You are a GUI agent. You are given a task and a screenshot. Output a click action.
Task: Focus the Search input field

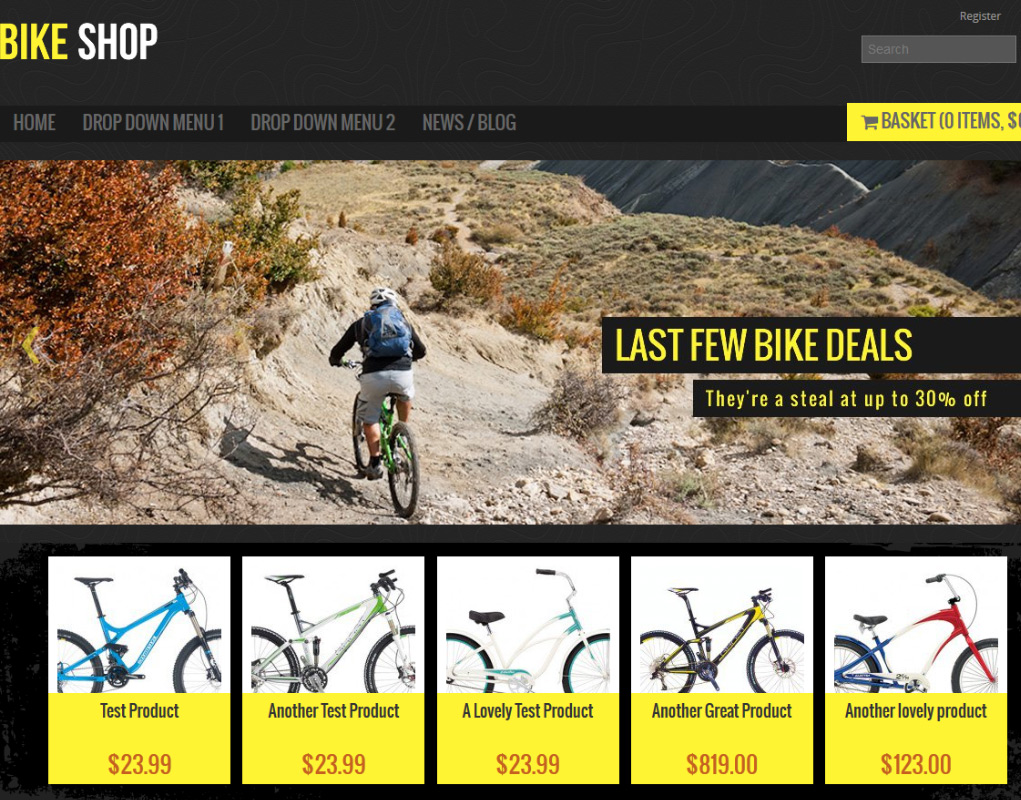pos(938,49)
